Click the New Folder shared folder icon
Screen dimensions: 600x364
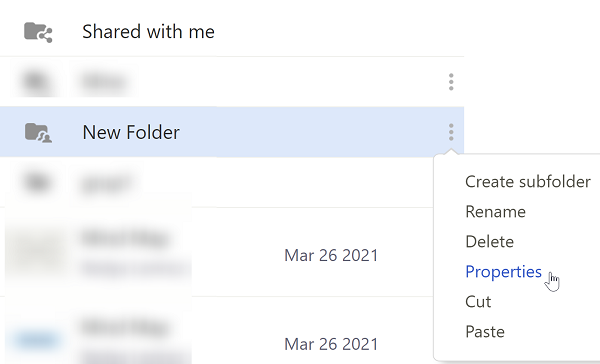point(38,132)
